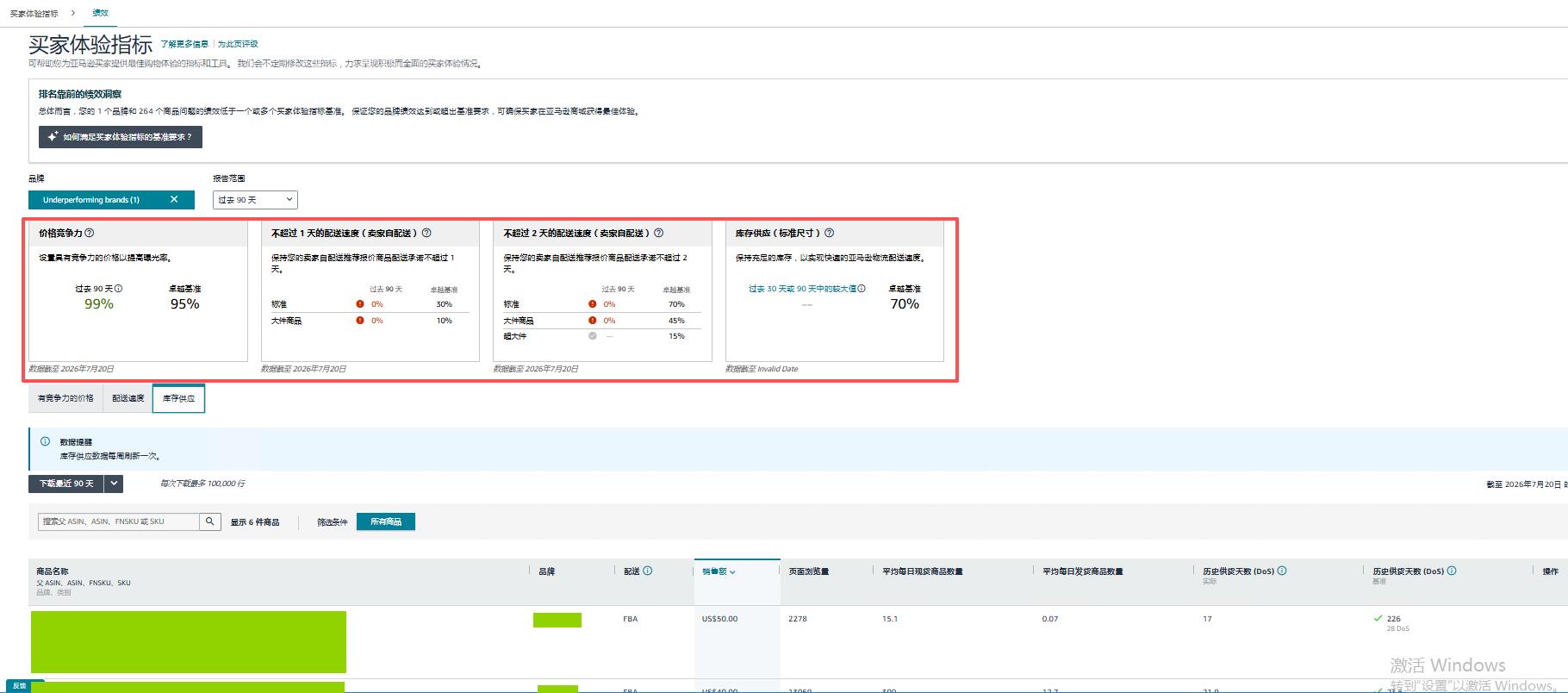Image resolution: width=1568 pixels, height=693 pixels.
Task: Click the red alert icon in 大件商品 row of 1-day card
Action: click(360, 321)
